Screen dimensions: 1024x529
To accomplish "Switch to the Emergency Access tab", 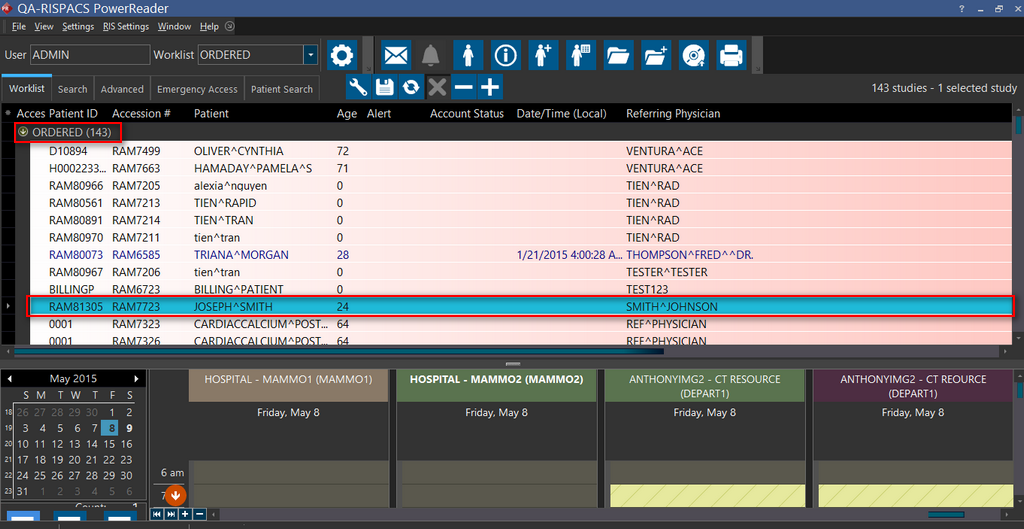I will (197, 89).
